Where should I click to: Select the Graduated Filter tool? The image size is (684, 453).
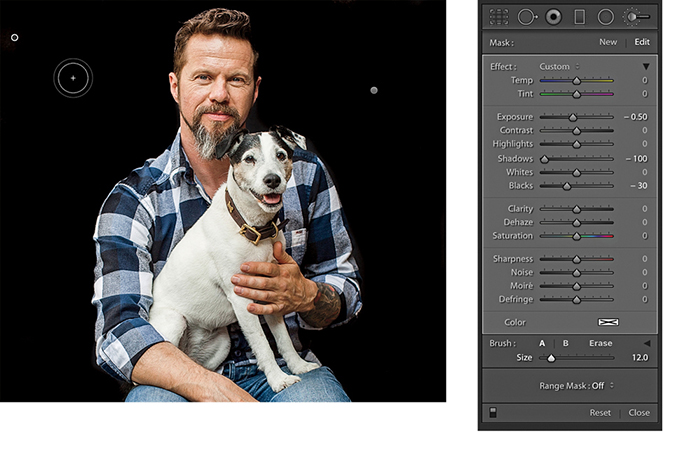[579, 16]
